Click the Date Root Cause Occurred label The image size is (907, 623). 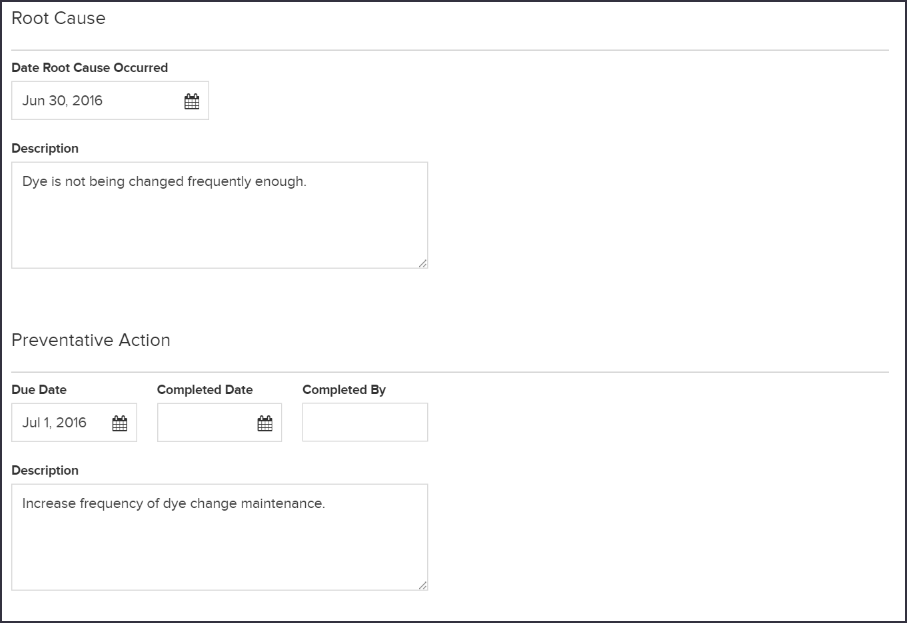(90, 68)
